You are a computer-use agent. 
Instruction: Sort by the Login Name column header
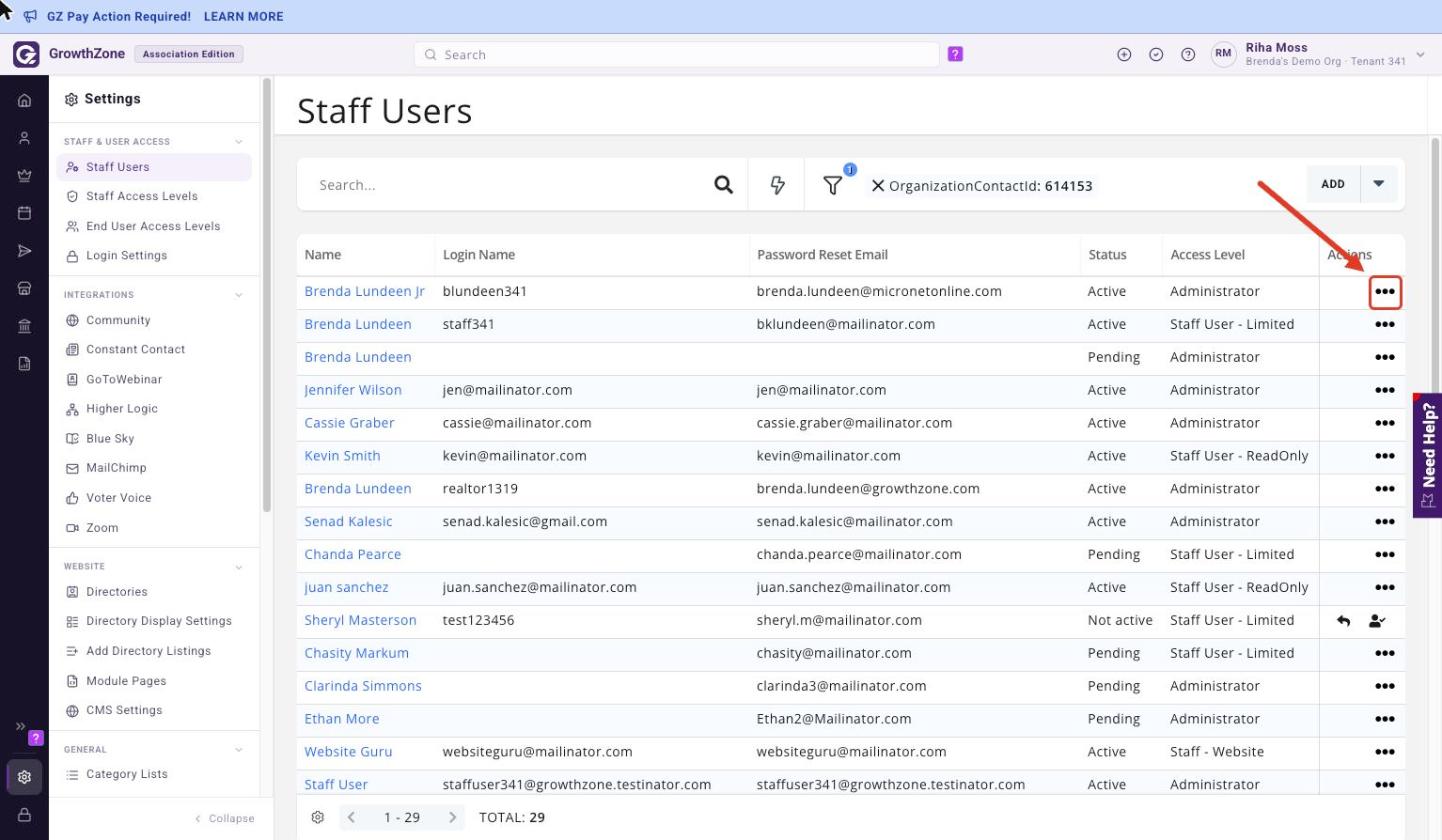point(478,255)
